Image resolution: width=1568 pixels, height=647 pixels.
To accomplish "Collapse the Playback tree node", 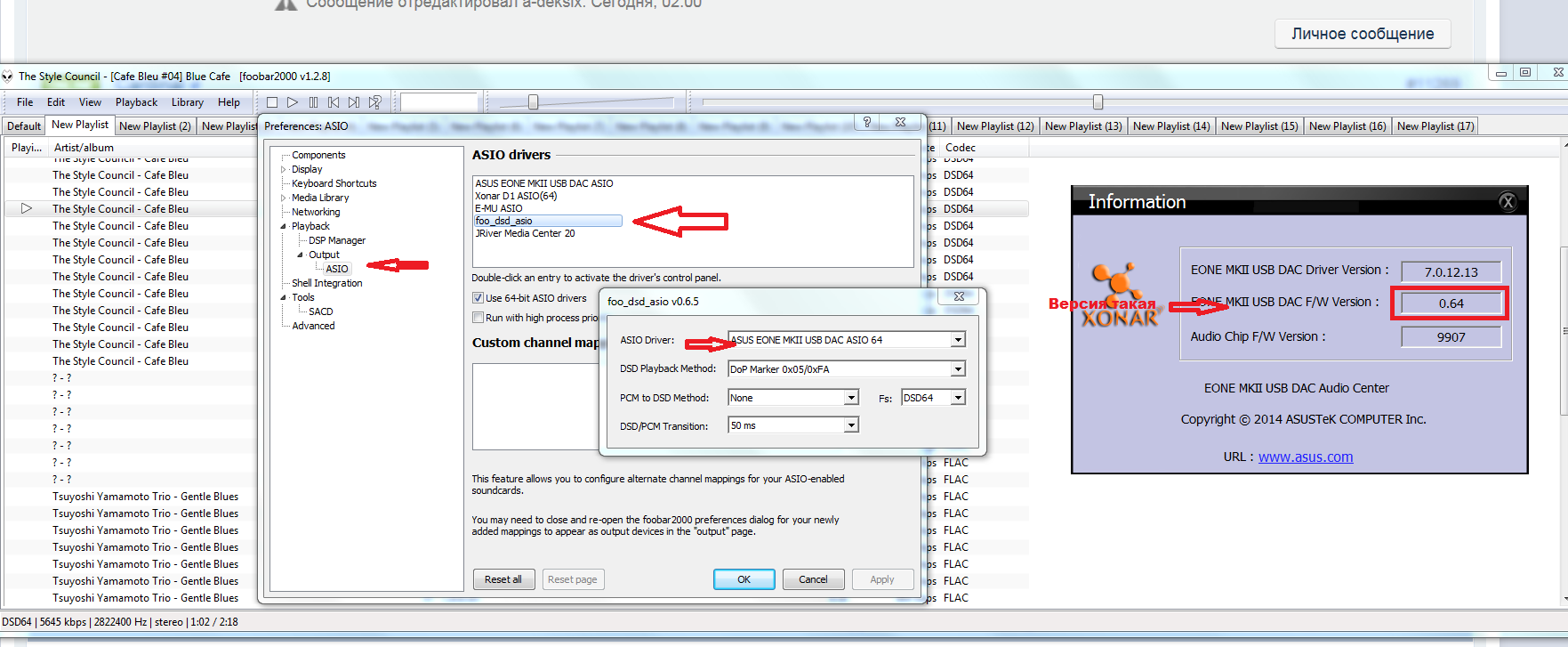I will [284, 226].
